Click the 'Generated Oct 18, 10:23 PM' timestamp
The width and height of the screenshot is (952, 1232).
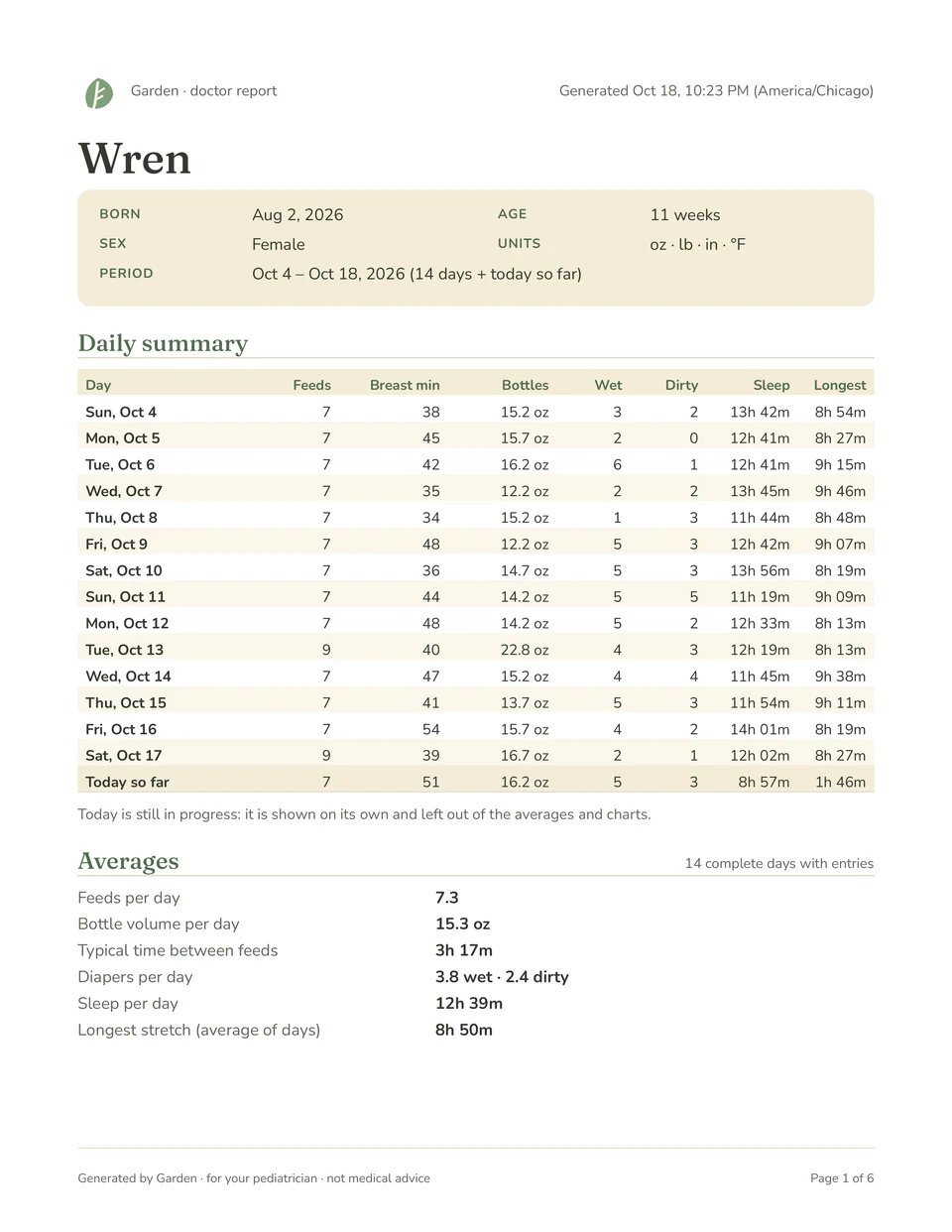point(654,90)
